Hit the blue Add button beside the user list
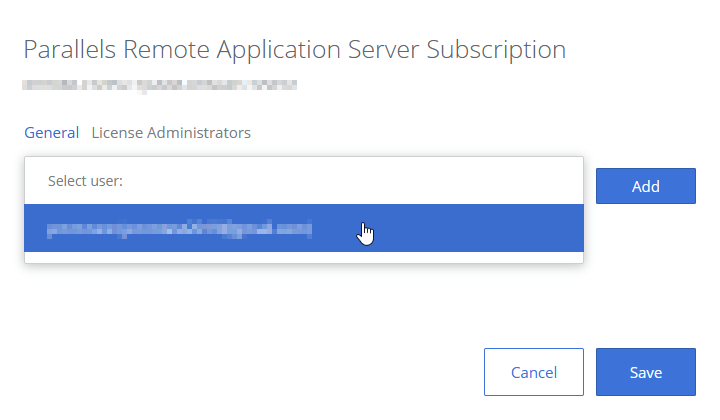This screenshot has height=420, width=720. point(645,186)
